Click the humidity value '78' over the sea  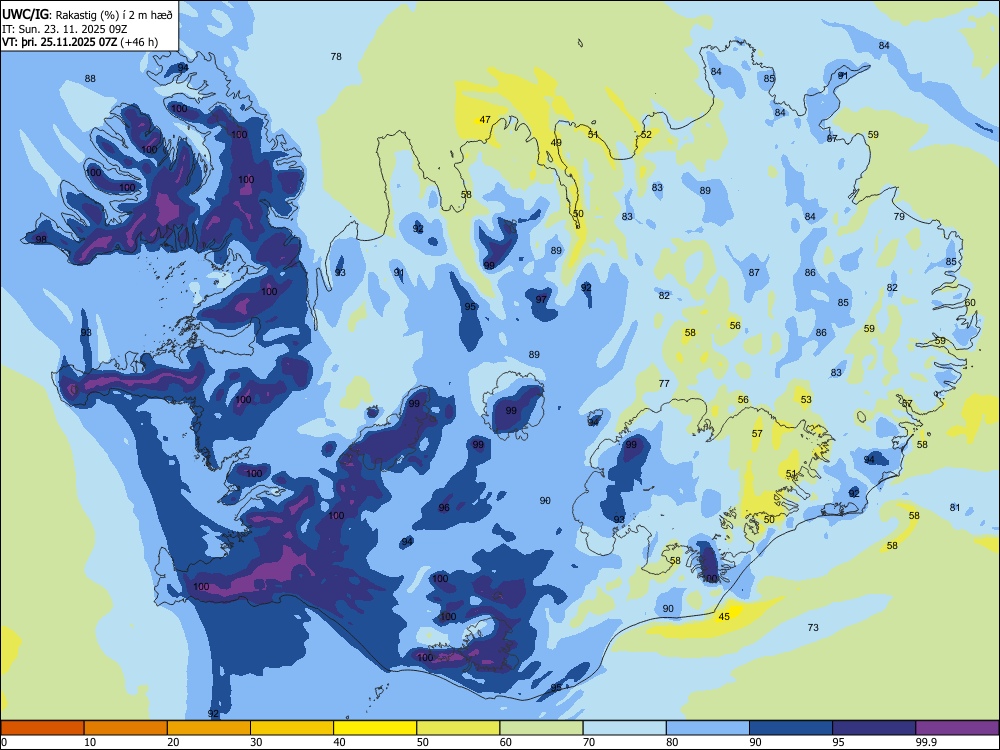[x=336, y=57]
